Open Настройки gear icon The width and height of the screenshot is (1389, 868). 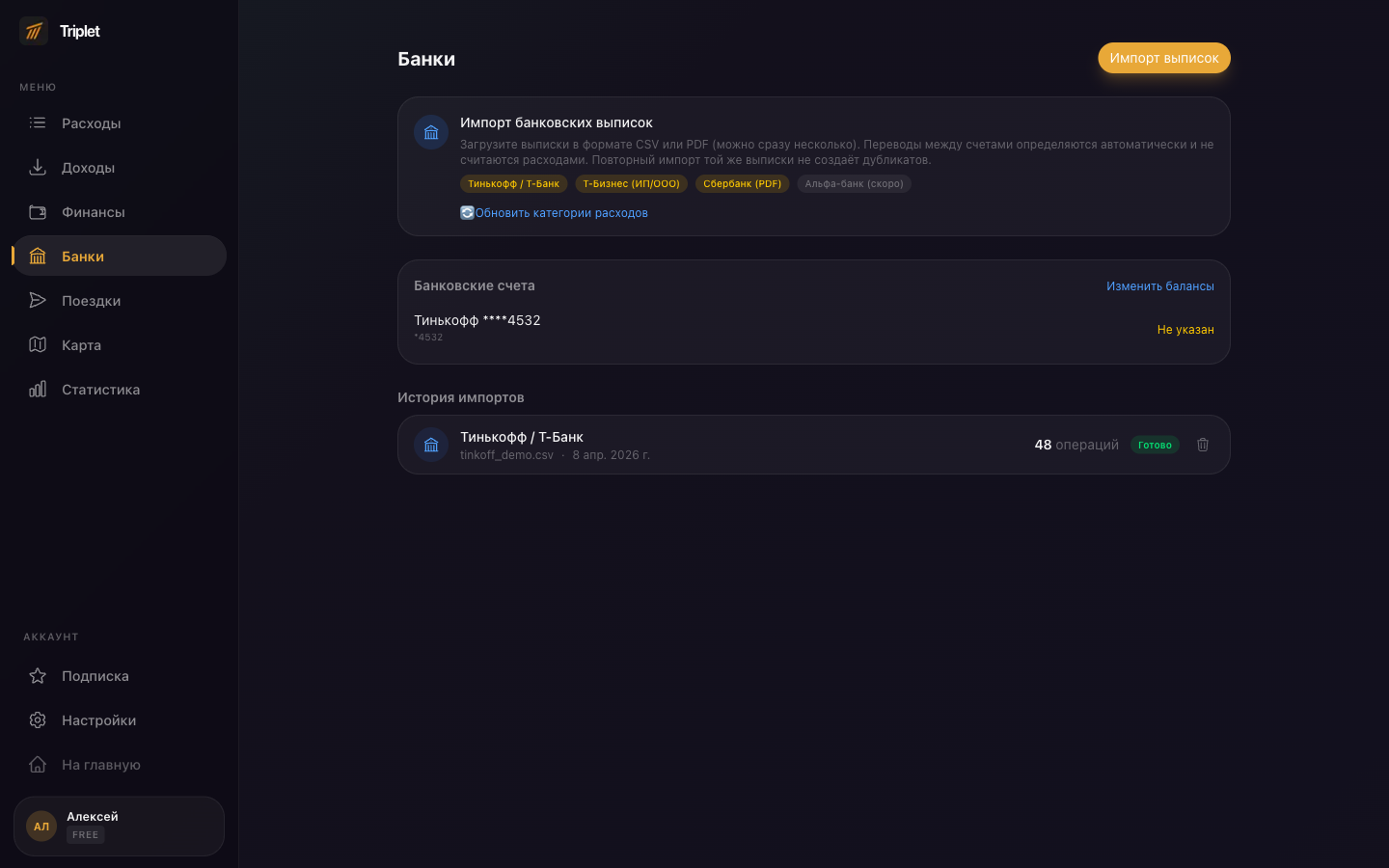click(x=38, y=719)
